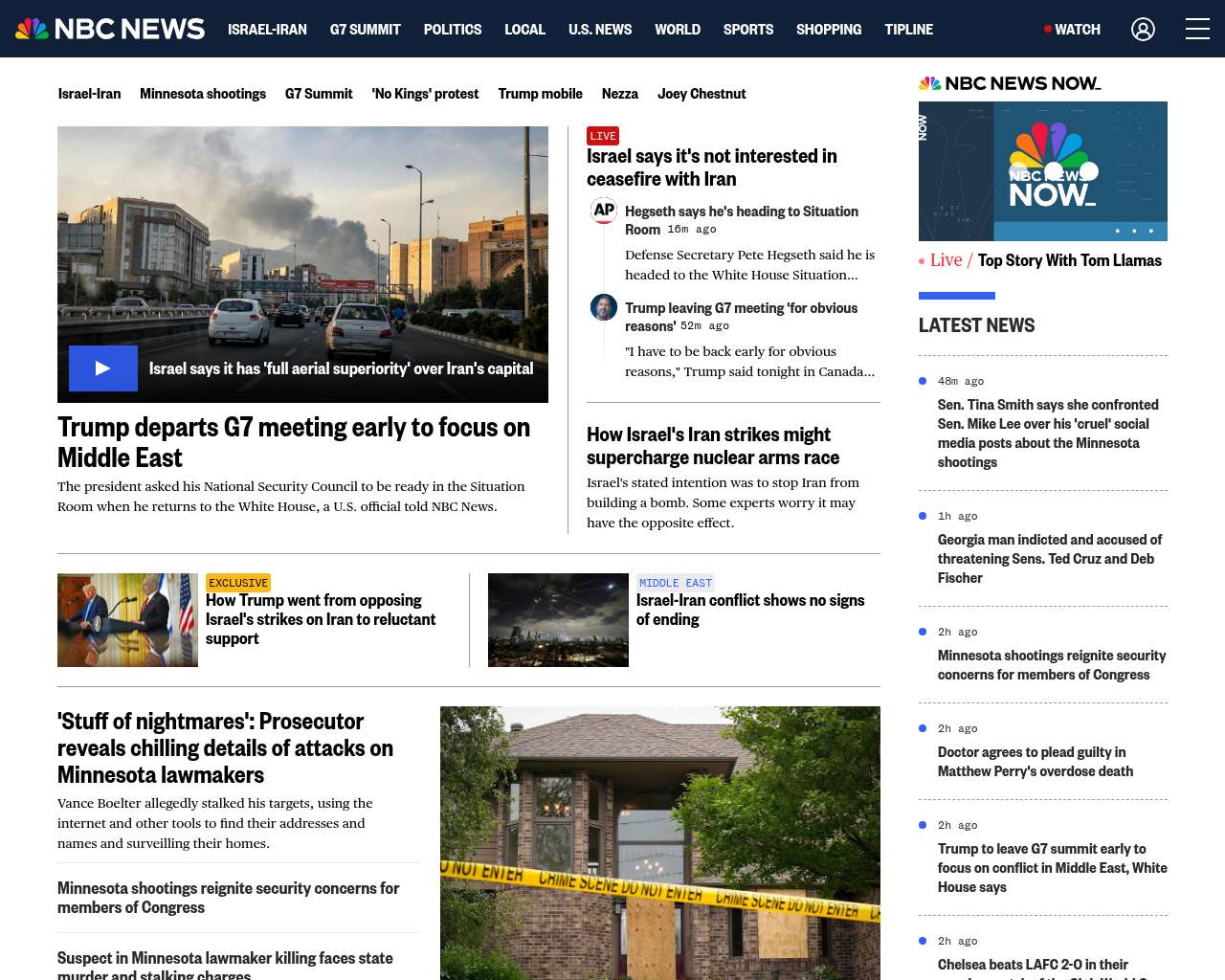This screenshot has height=980, width=1225.
Task: Click the crime scene house photo
Action: pyautogui.click(x=660, y=843)
